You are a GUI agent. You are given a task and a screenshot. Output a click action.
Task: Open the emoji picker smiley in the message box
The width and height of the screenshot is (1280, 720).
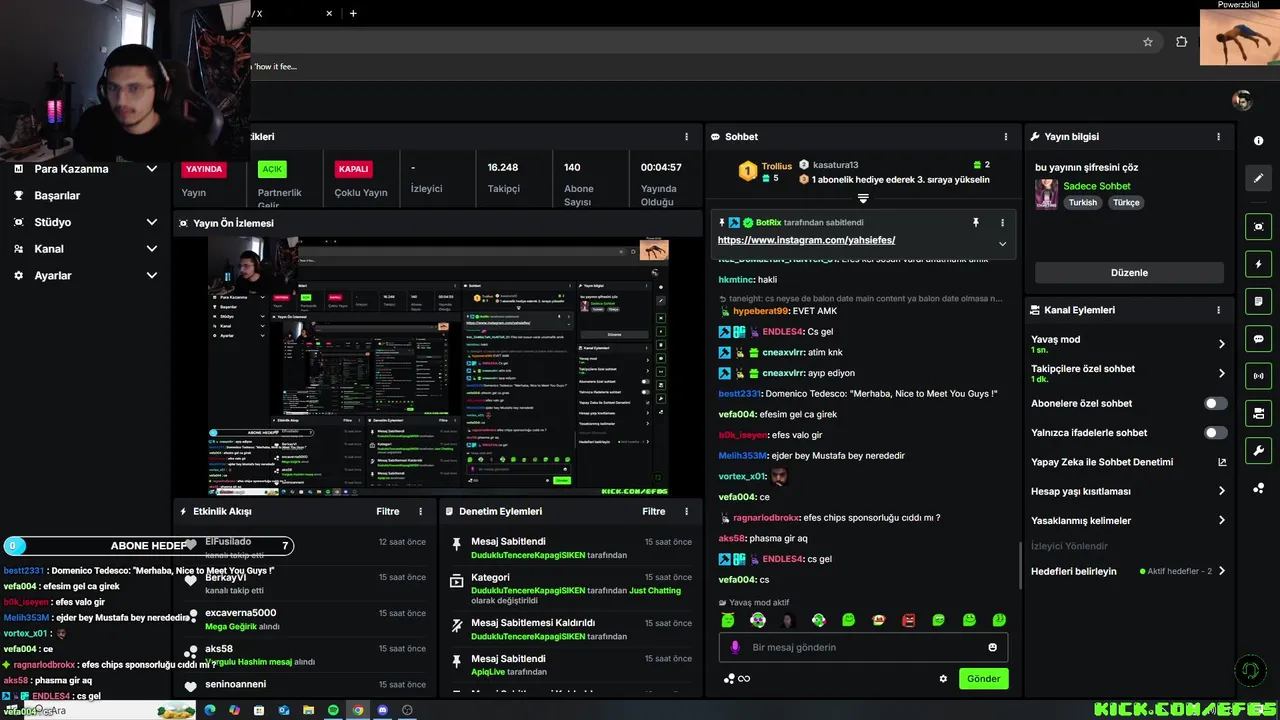pyautogui.click(x=992, y=647)
